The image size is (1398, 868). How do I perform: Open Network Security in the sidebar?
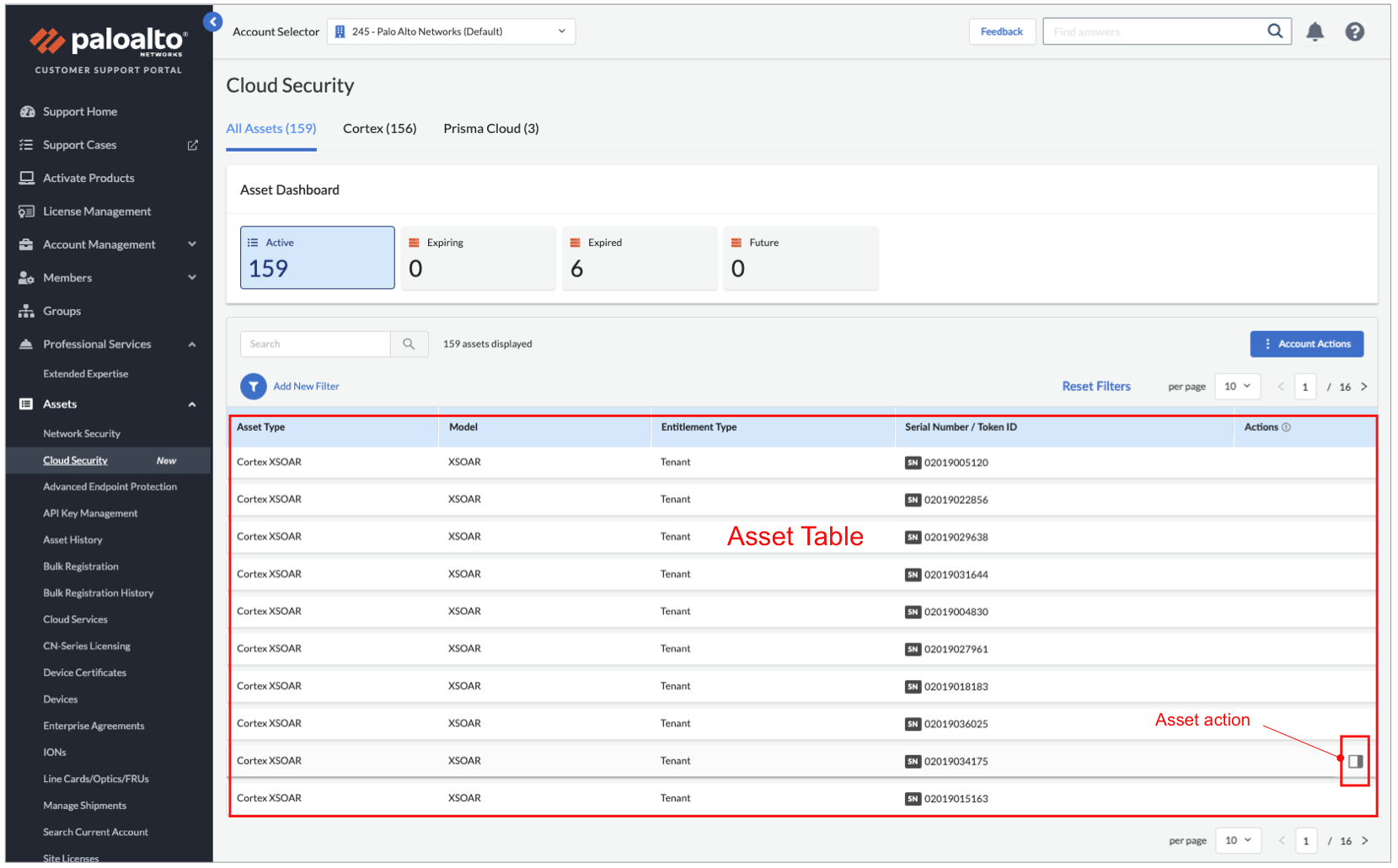click(82, 434)
